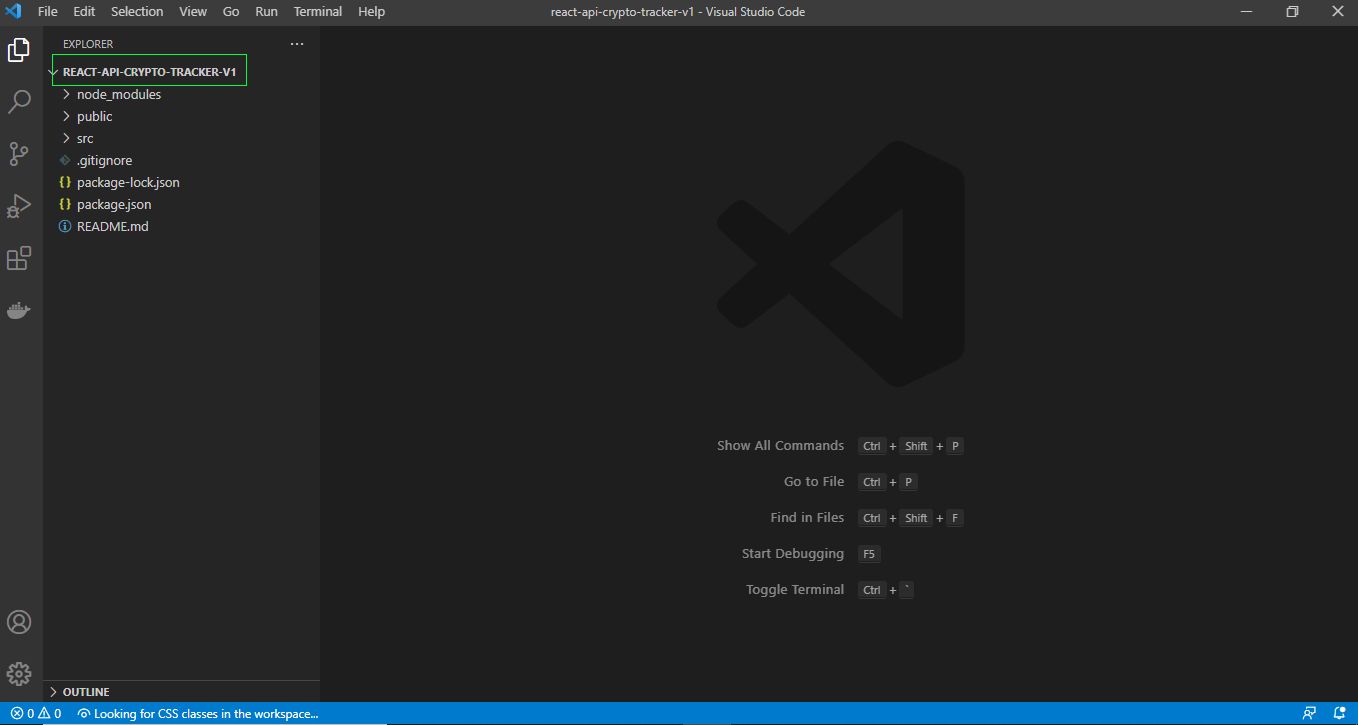Expand the public folder

click(66, 116)
